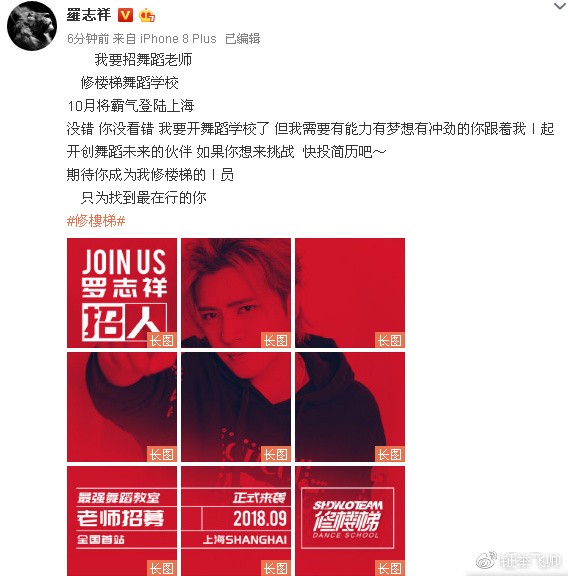The width and height of the screenshot is (568, 576).
Task: Click the orange verified V badge
Action: pos(125,15)
